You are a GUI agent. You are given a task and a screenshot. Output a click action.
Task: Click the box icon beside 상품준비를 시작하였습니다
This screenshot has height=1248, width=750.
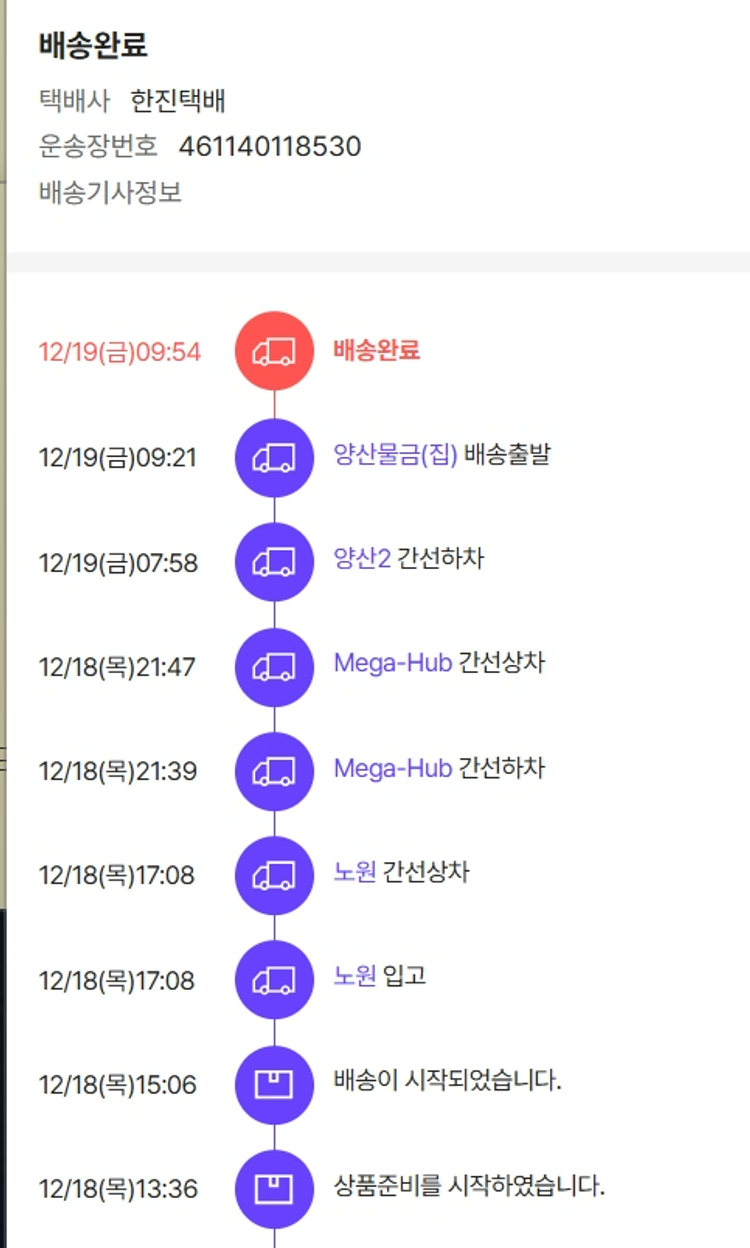click(x=274, y=1189)
